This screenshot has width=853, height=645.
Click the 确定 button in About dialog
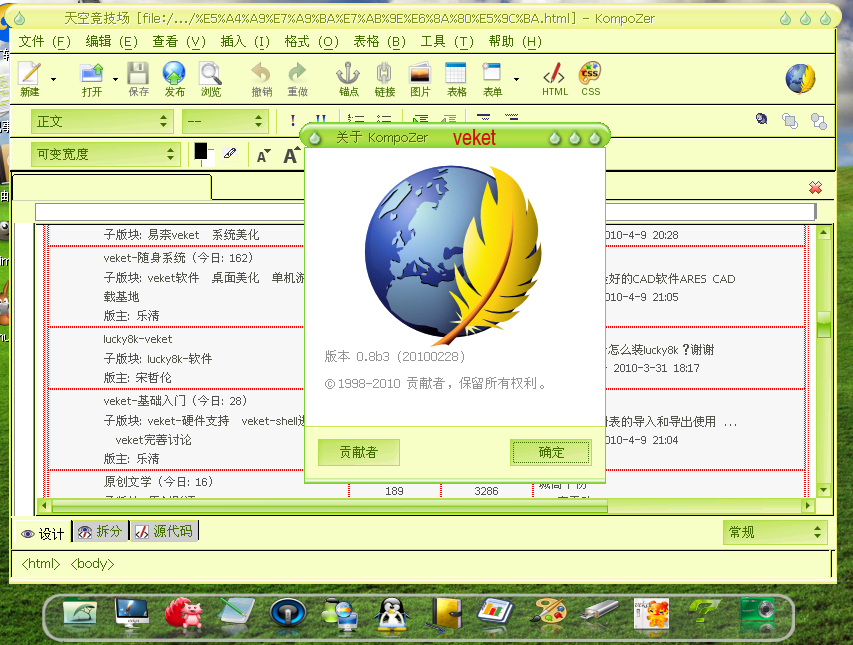click(551, 452)
